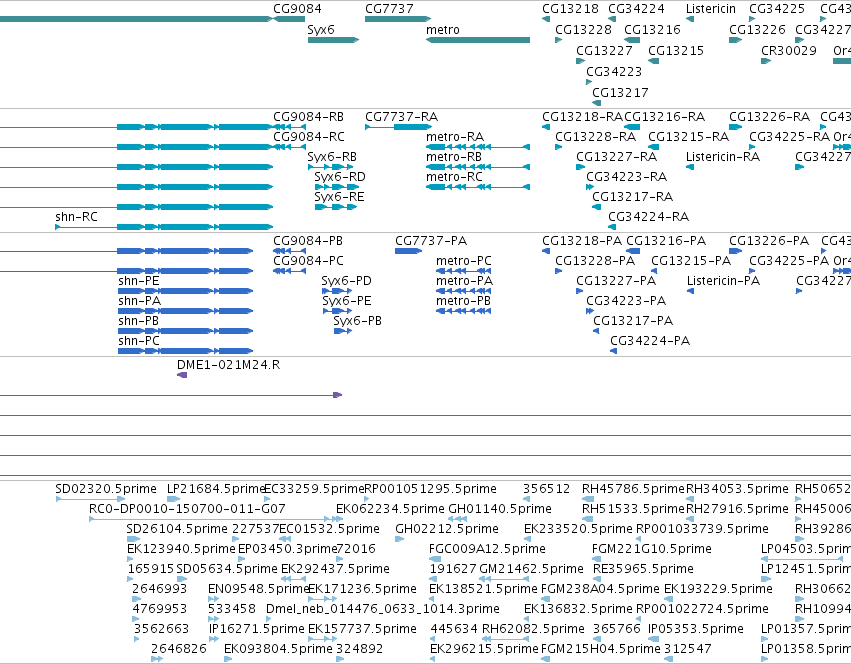Image resolution: width=851 pixels, height=664 pixels.
Task: Select the Syx6-PD protein label
Action: tap(346, 281)
